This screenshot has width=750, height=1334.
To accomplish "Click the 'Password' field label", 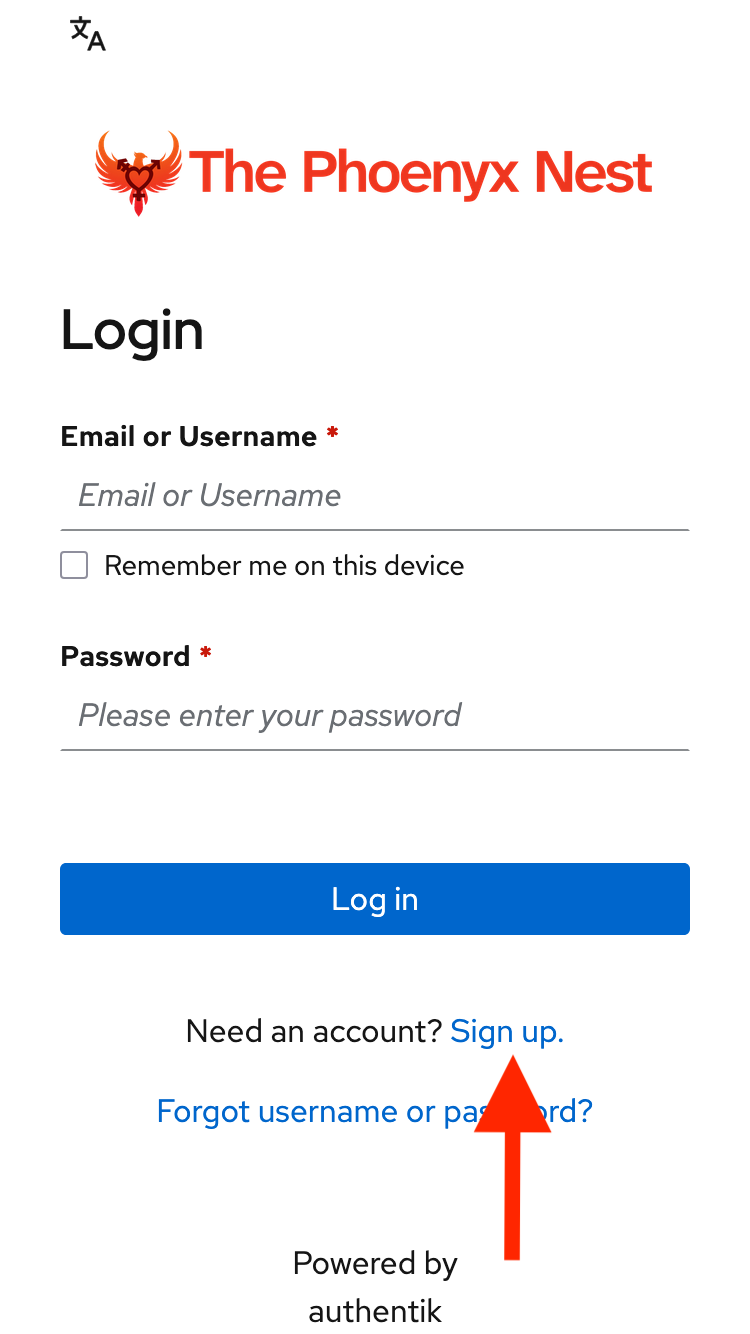I will (x=125, y=656).
